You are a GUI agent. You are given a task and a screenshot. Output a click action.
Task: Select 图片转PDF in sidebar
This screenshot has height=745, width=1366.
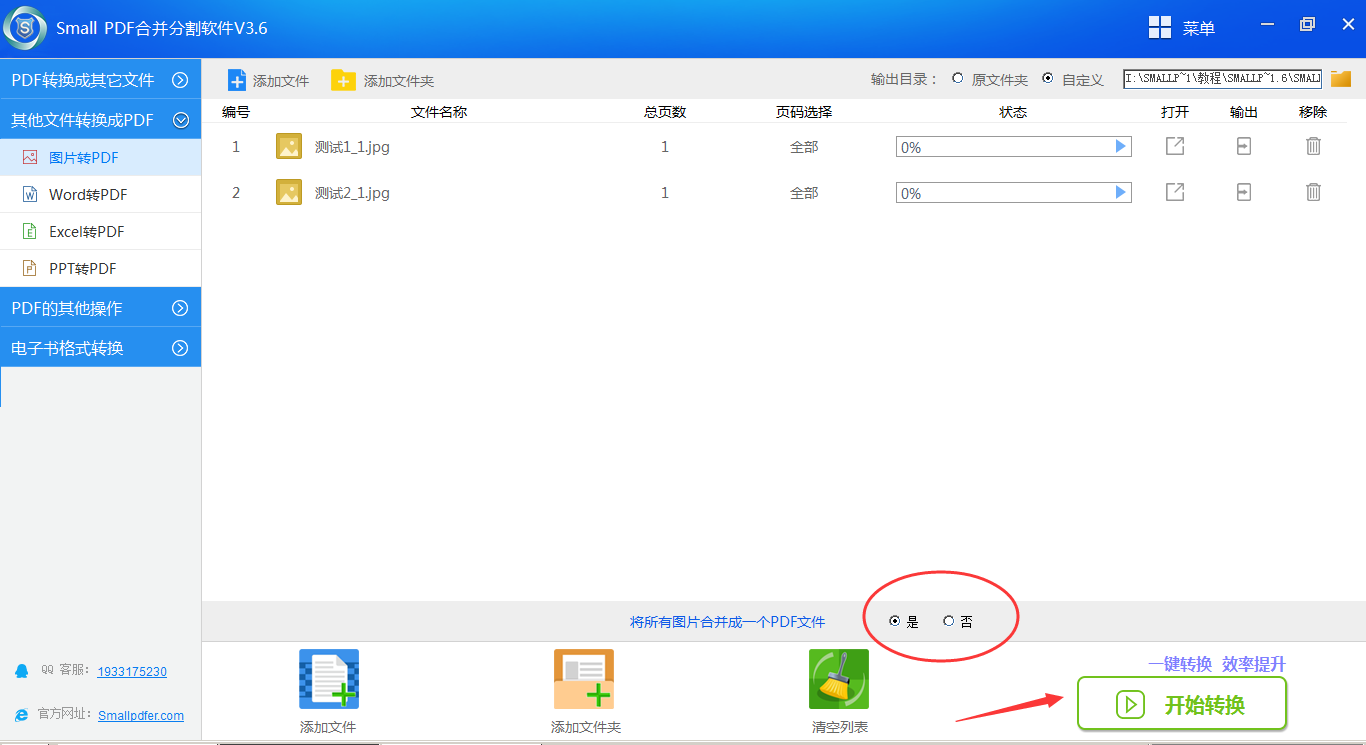(x=100, y=158)
